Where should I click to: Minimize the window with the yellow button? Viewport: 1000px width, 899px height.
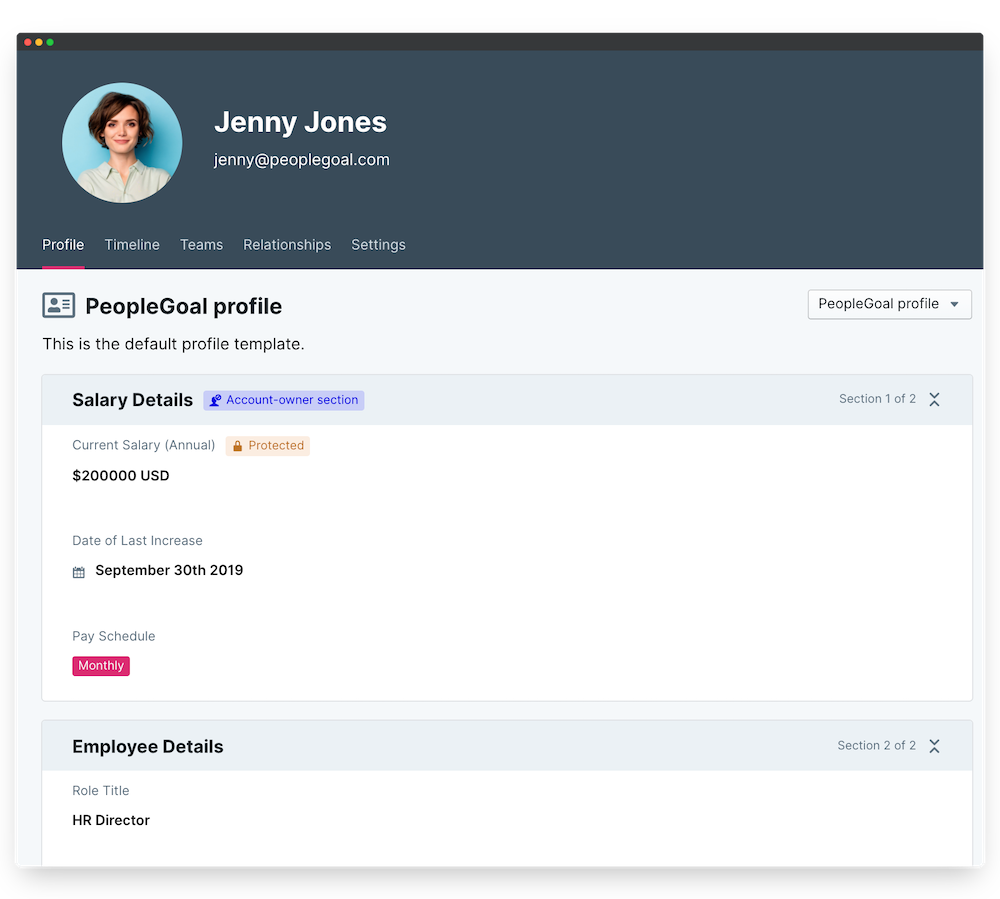coord(39,42)
